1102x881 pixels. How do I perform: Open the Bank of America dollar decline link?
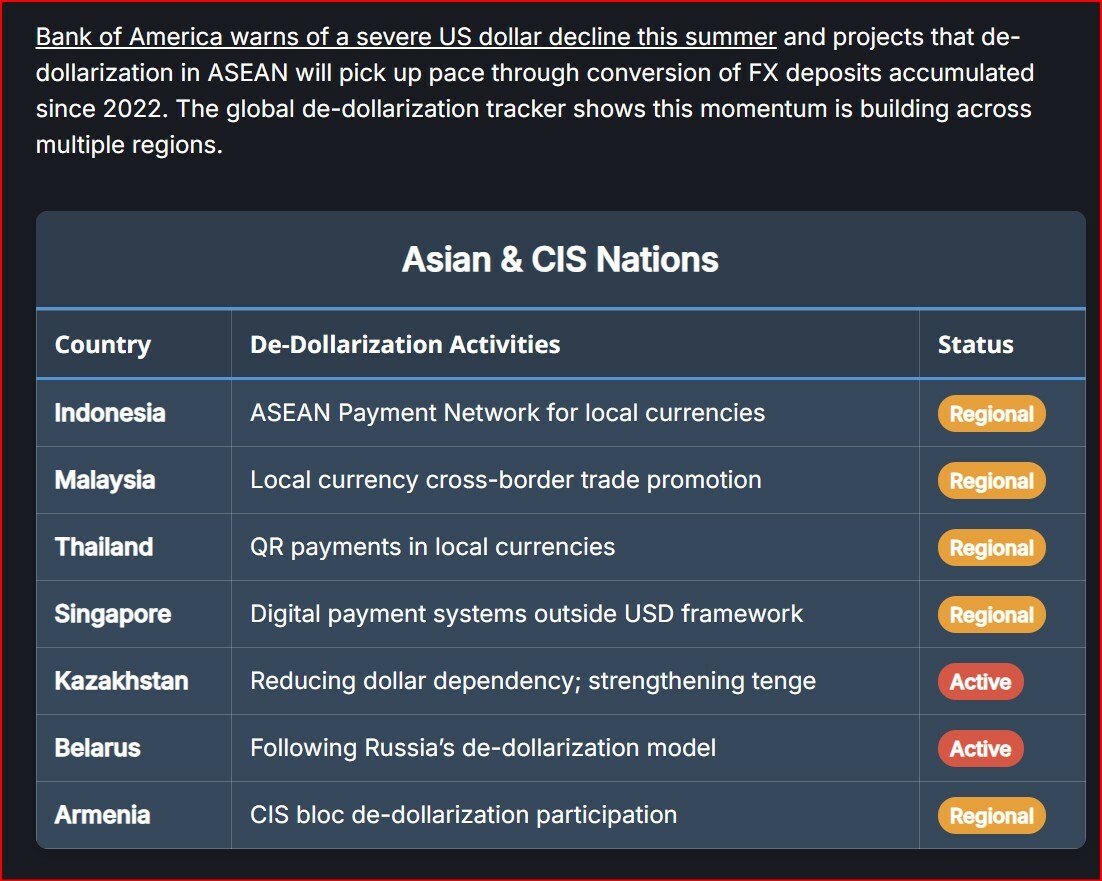pyautogui.click(x=406, y=38)
